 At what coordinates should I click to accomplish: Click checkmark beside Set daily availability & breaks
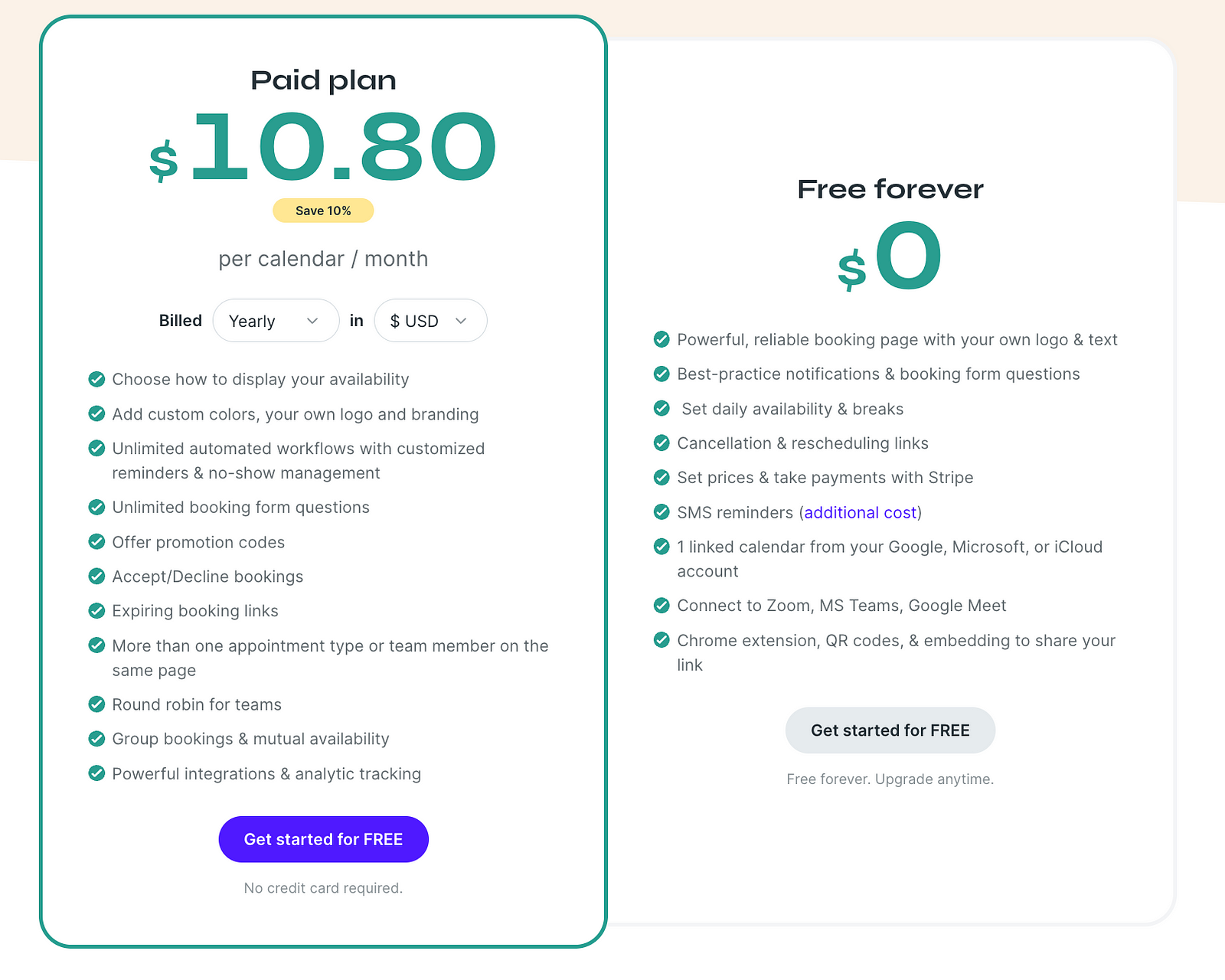pyautogui.click(x=661, y=409)
